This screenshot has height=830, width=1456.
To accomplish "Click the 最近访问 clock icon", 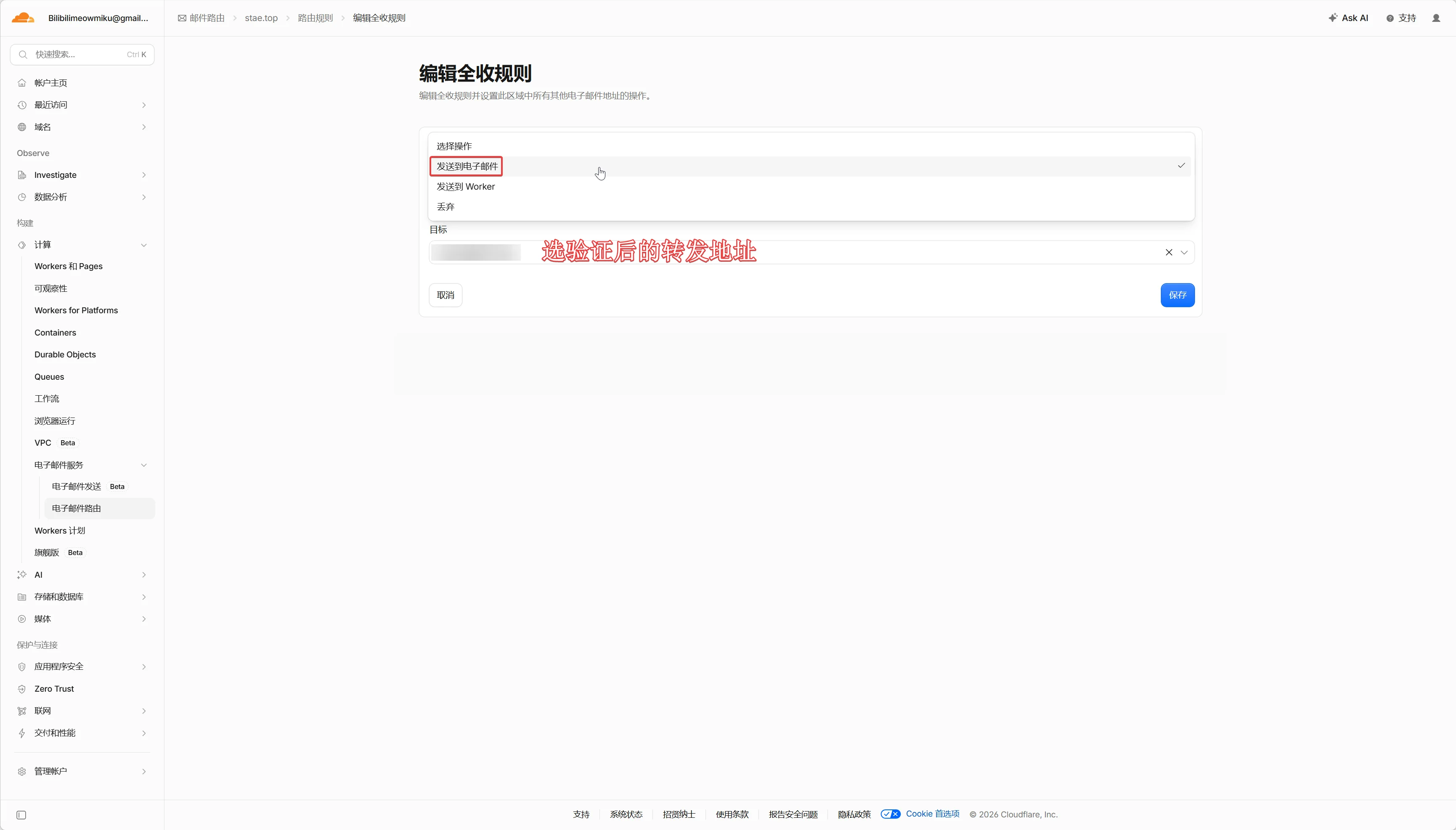I will click(x=22, y=105).
